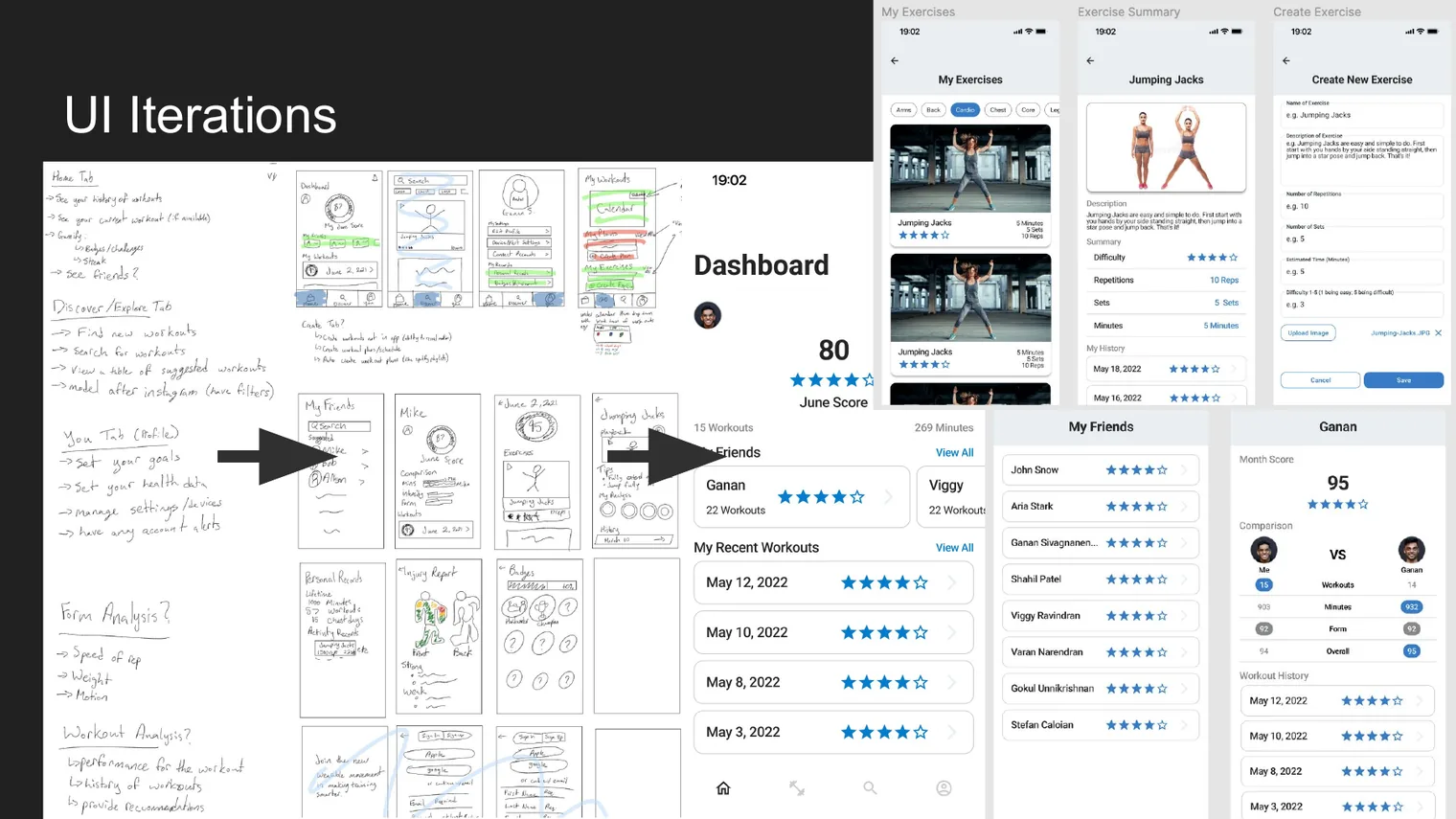The width and height of the screenshot is (1456, 819).
Task: Open the May 10, 2022 chevron on the Dashboard
Action: coord(952,632)
